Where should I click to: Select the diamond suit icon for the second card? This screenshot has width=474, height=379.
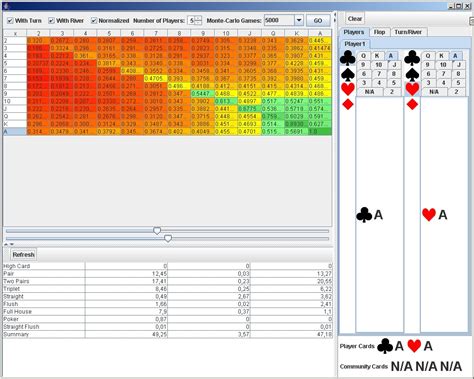coord(412,104)
